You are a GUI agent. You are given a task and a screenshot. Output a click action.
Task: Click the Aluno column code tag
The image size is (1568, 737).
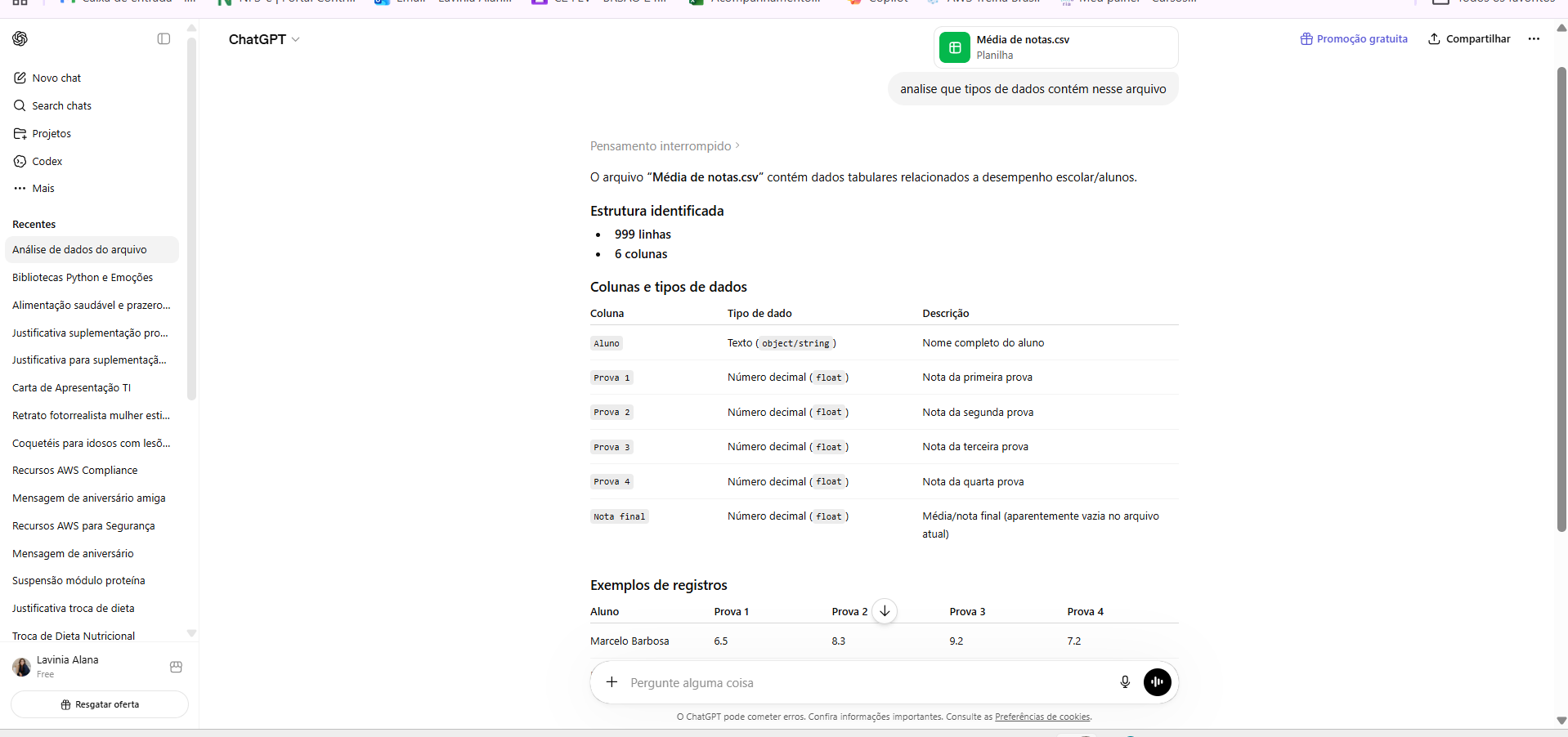pos(607,343)
